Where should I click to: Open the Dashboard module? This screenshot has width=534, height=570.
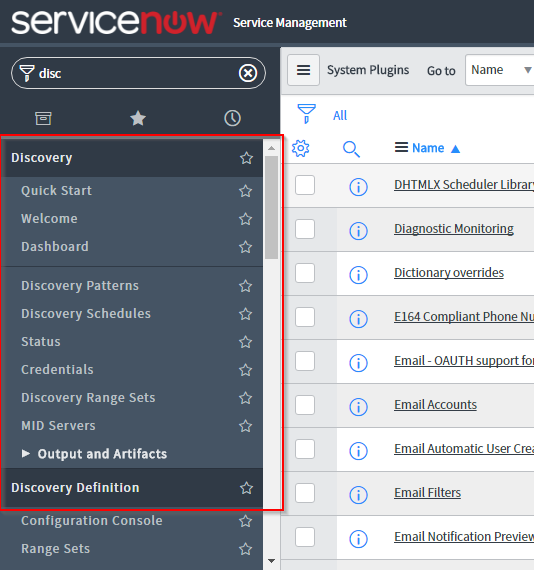(x=55, y=247)
